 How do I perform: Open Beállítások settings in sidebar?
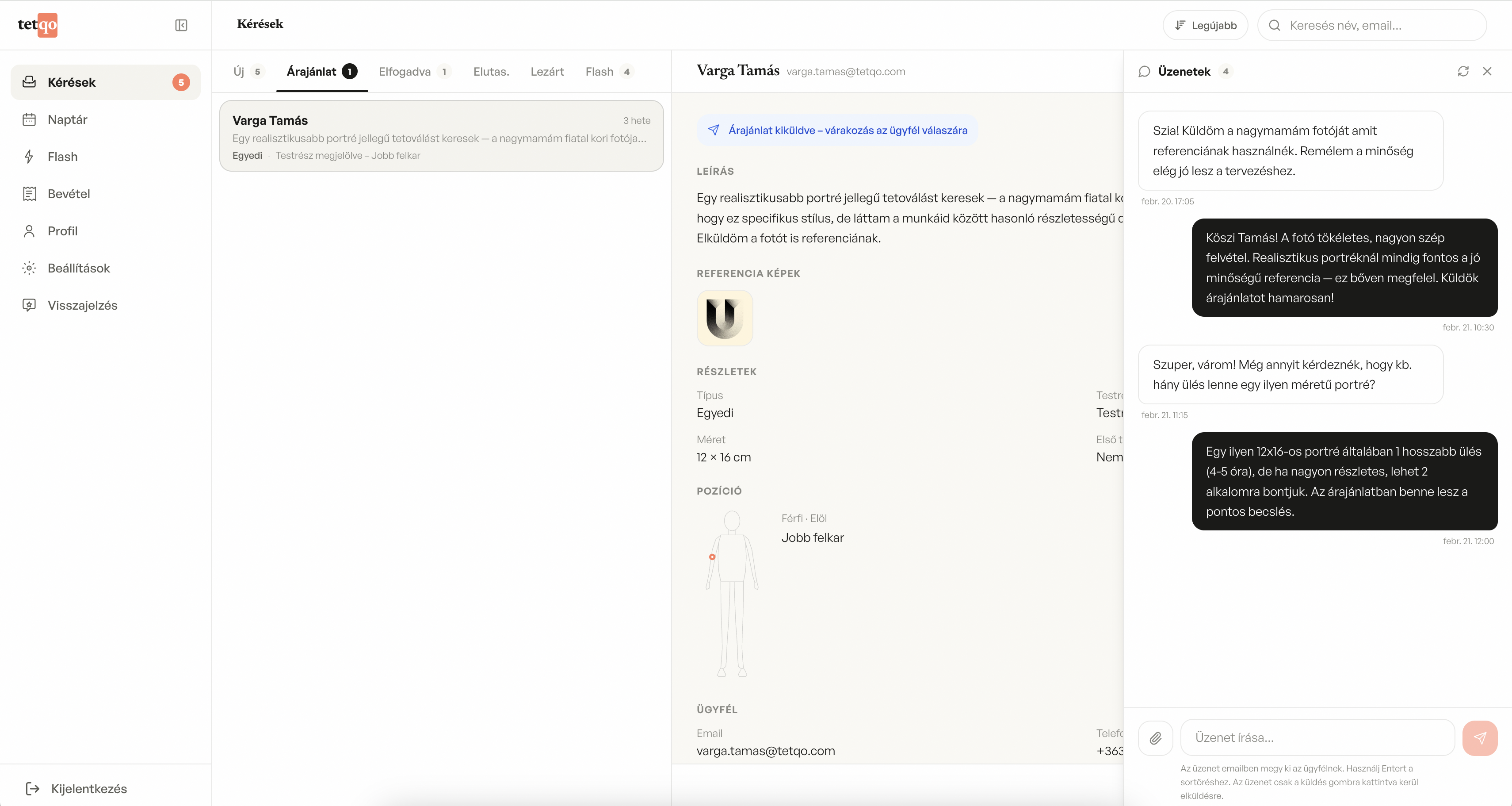[x=78, y=269]
